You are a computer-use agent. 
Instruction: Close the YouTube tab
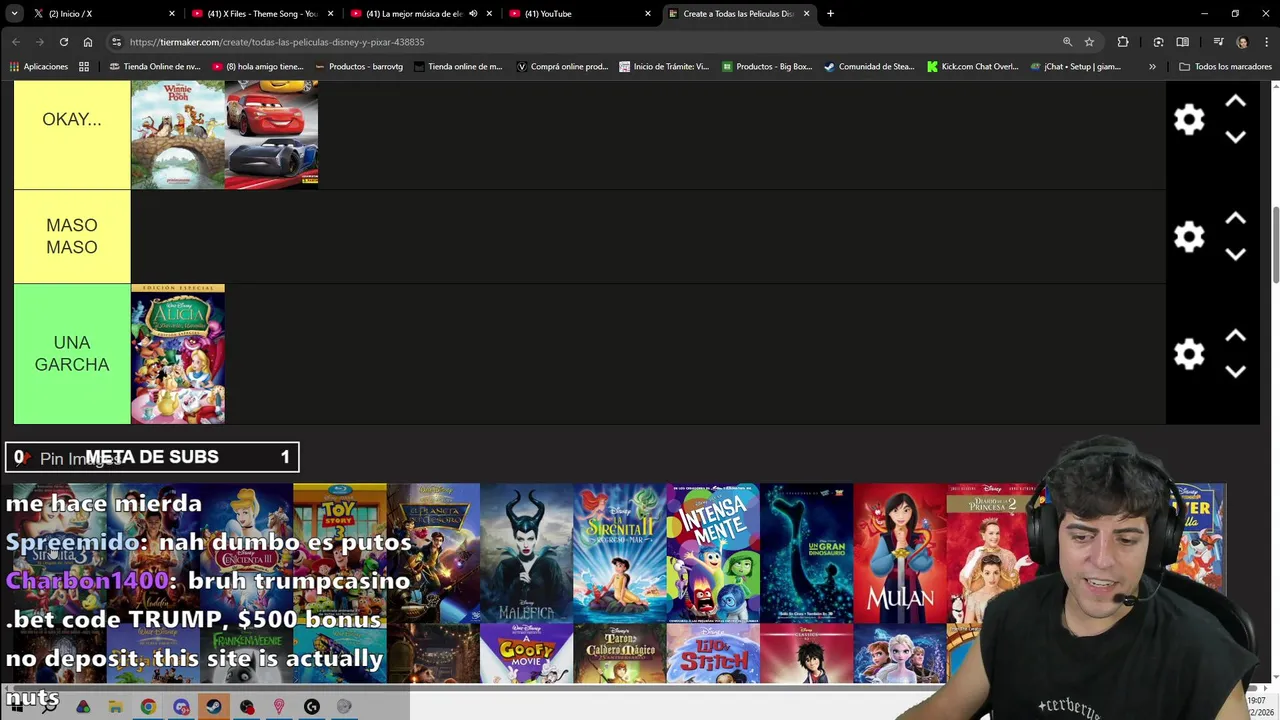click(x=648, y=14)
